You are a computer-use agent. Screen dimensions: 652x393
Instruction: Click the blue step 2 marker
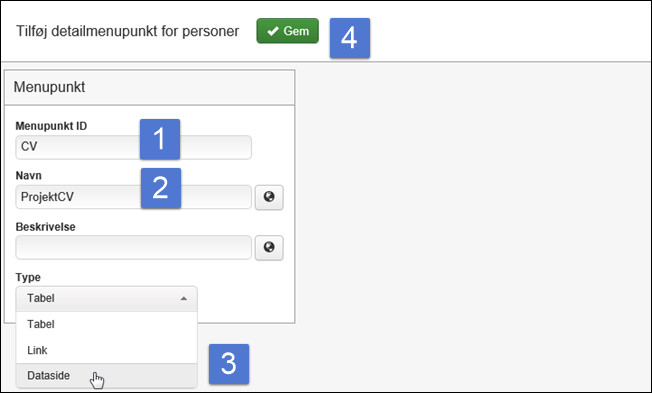(x=161, y=188)
